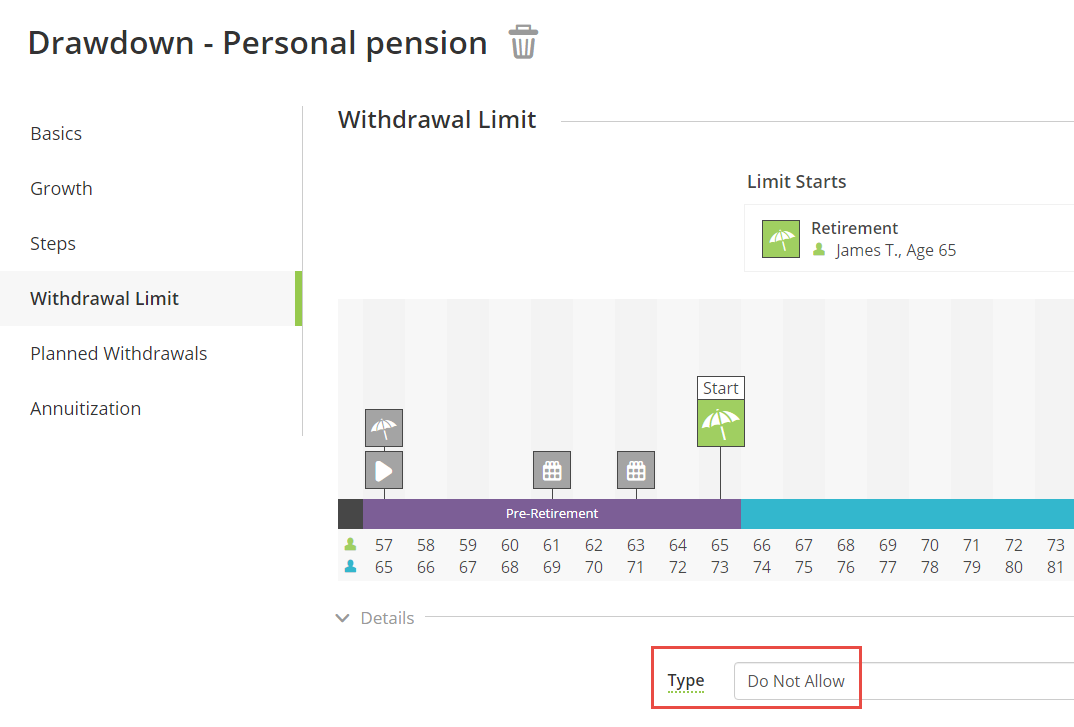Select the calendar event icon at age 63
1074x727 pixels.
[x=636, y=470]
